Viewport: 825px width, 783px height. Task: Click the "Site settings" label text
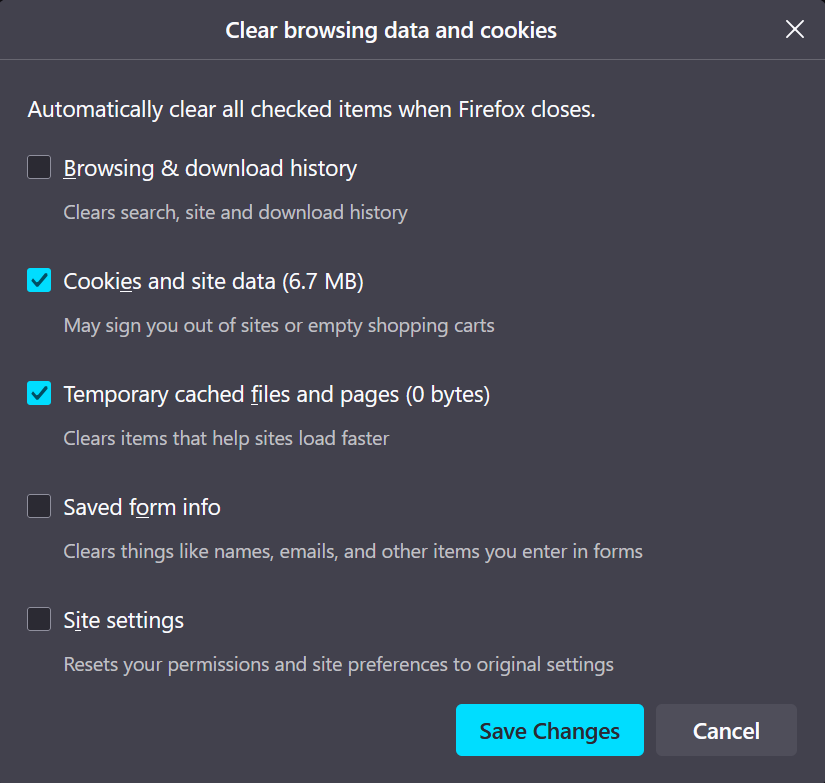pyautogui.click(x=124, y=621)
